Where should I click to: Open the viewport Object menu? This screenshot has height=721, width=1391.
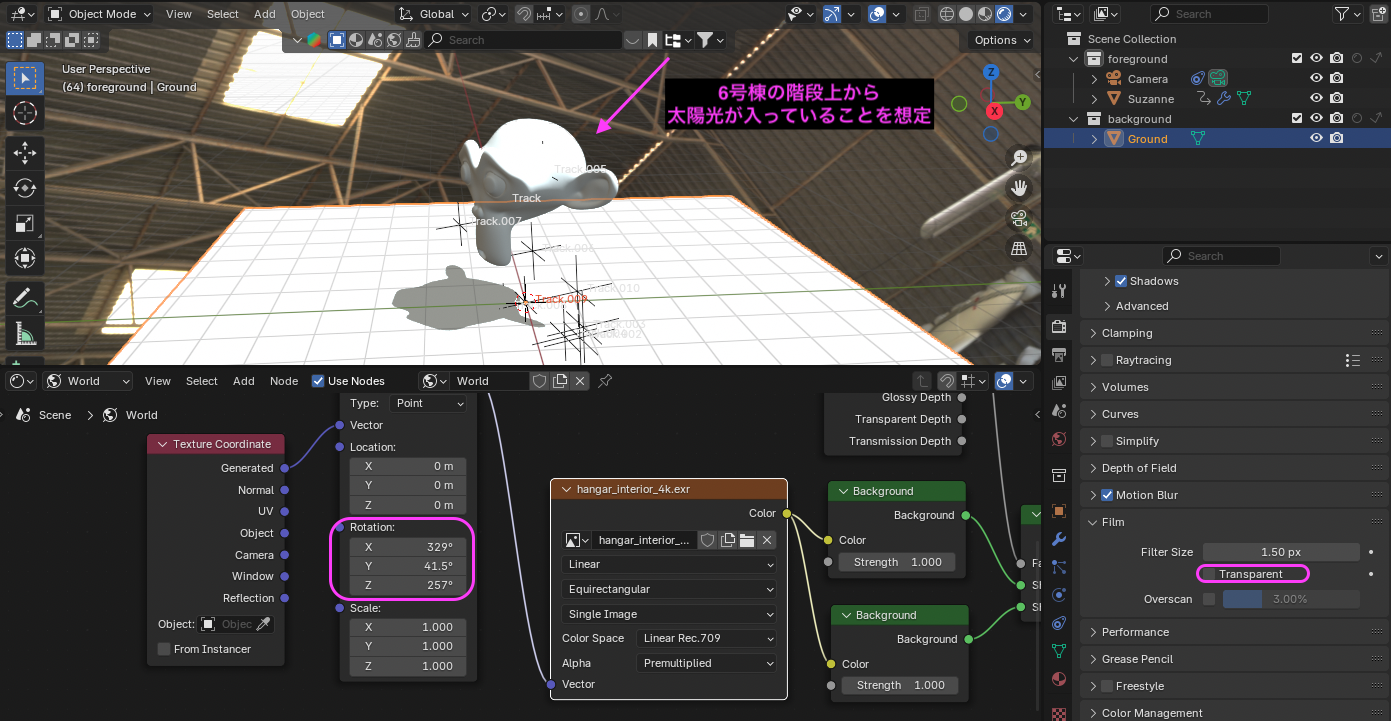click(x=308, y=14)
